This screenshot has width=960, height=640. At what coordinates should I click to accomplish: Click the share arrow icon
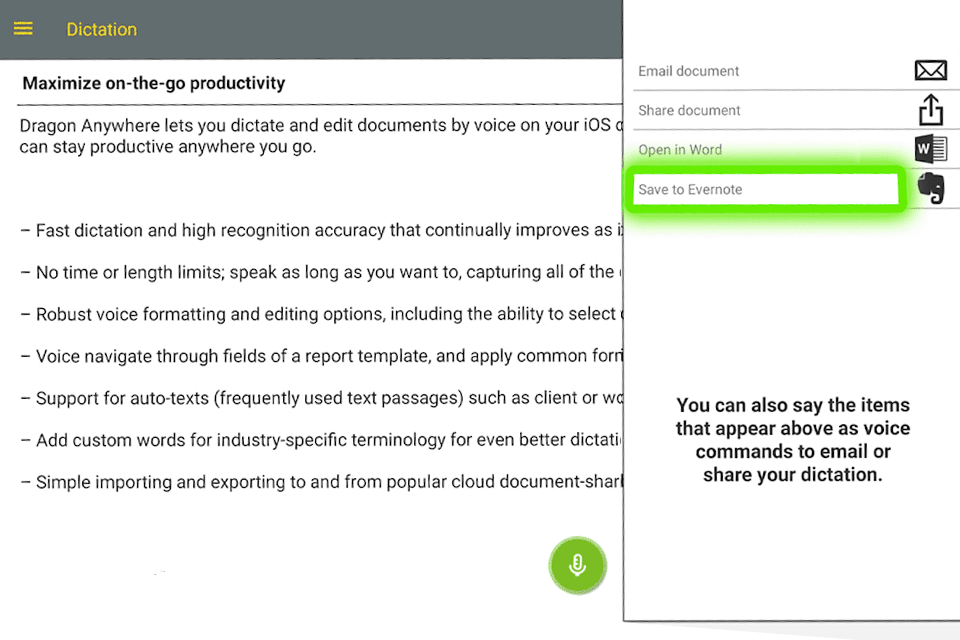coord(931,110)
